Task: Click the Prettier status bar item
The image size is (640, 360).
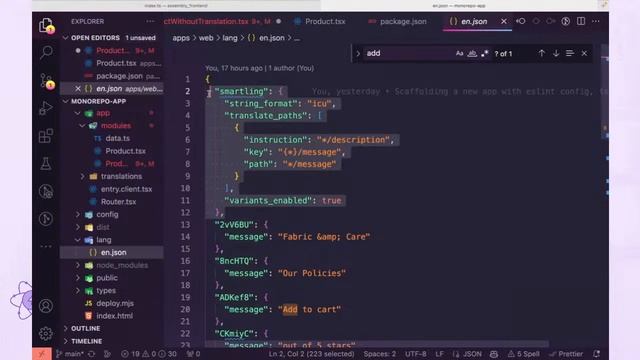Action: (566, 354)
